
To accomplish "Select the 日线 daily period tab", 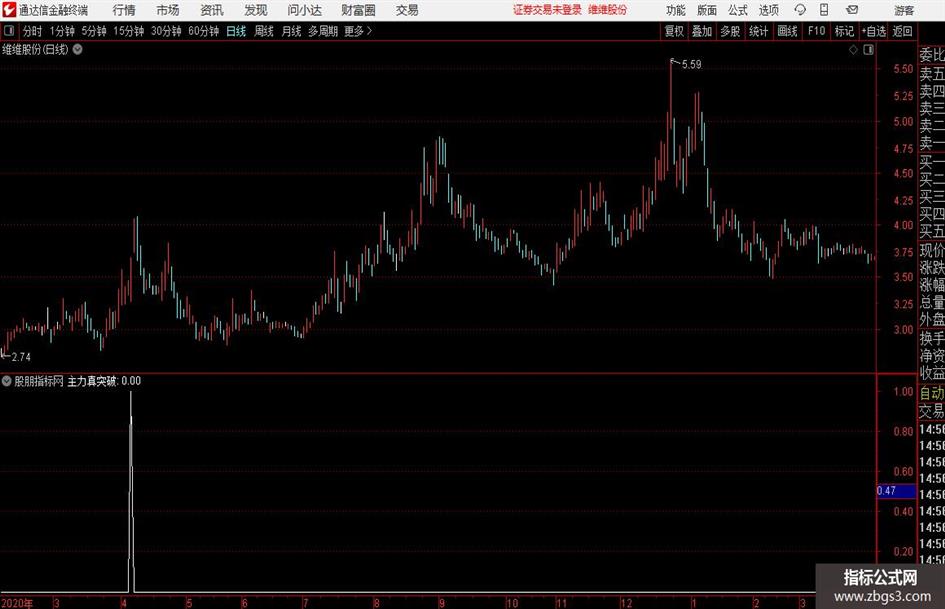I will (x=236, y=31).
